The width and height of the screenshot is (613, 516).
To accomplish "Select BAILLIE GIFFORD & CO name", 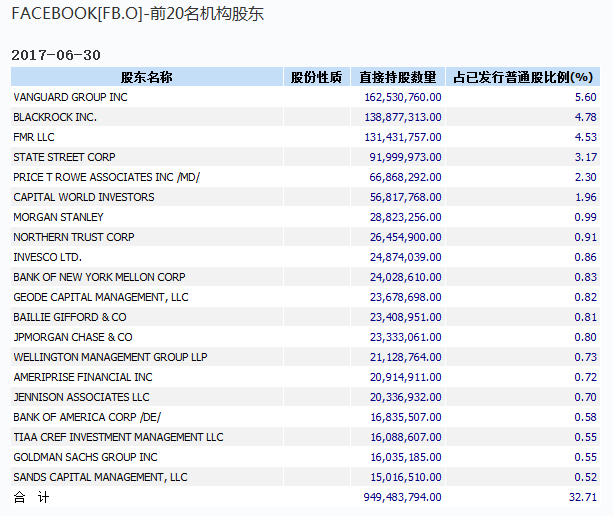I will [x=70, y=317].
